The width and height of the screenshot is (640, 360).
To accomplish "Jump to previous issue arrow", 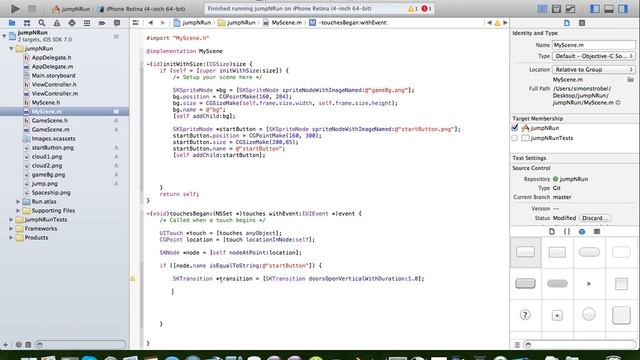I will [x=489, y=23].
